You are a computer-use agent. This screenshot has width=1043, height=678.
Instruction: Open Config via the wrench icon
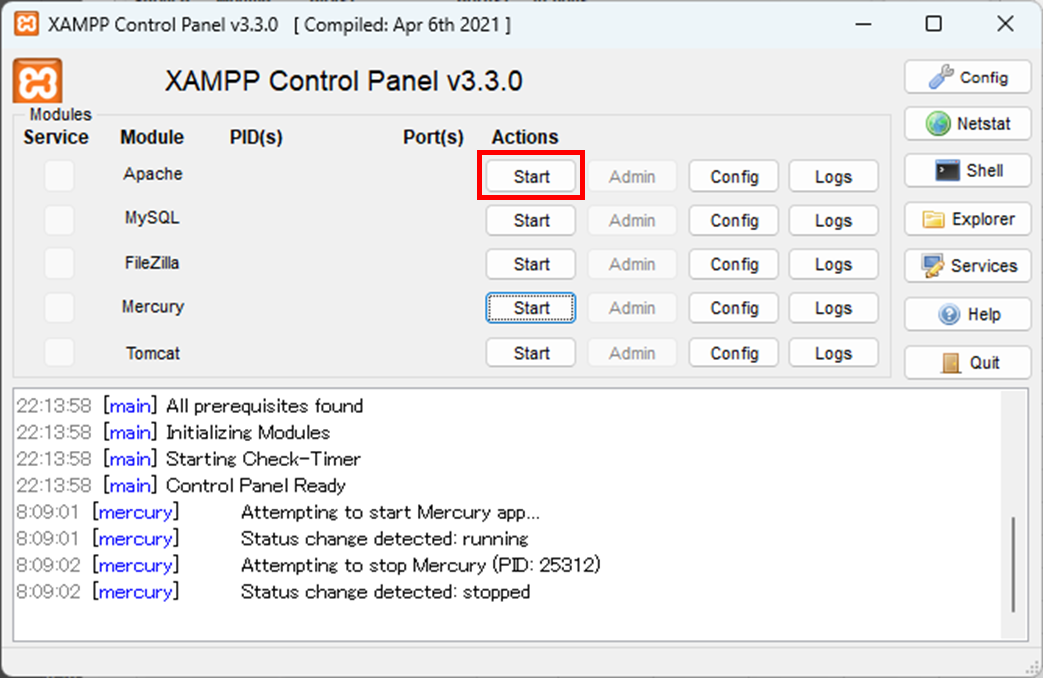966,77
